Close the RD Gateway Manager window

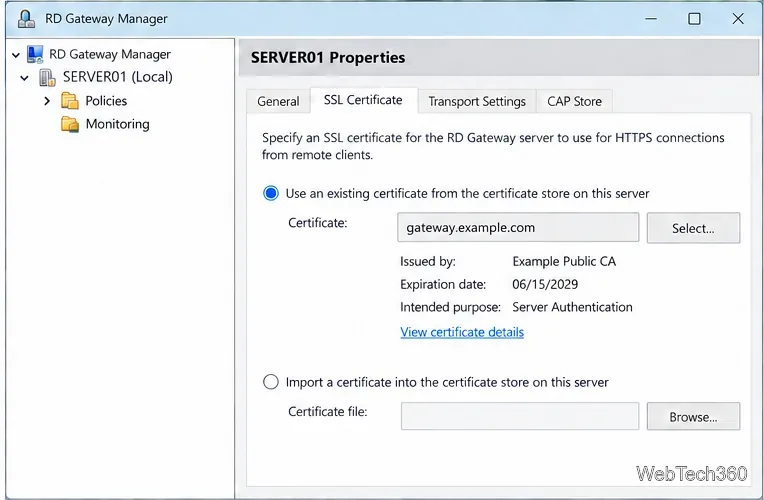point(738,19)
